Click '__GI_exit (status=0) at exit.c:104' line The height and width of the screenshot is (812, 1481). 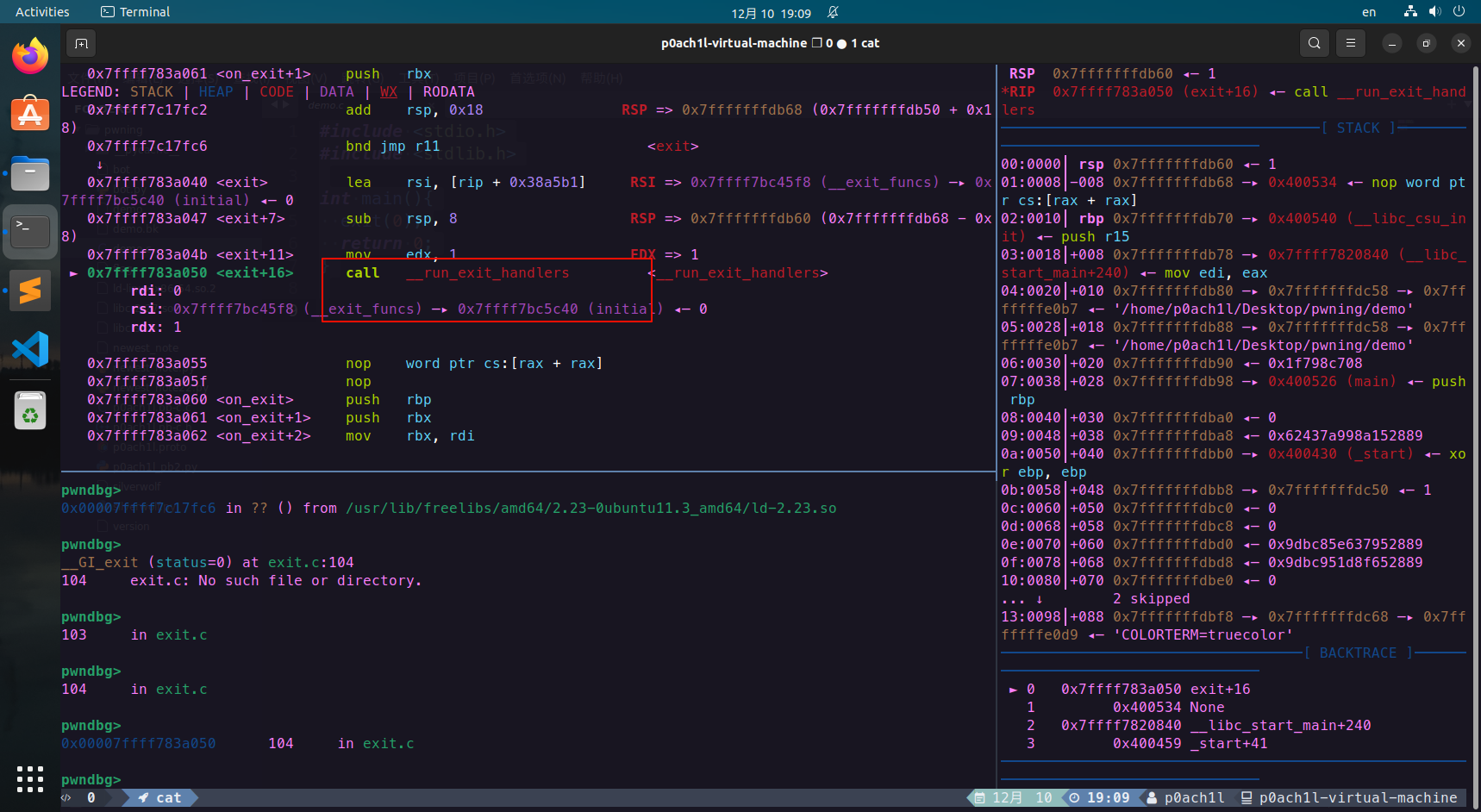207,563
